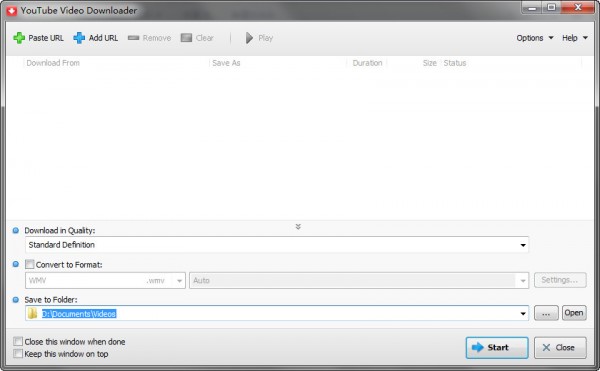Enable the Convert to Format checkbox
Image resolution: width=600 pixels, height=371 pixels.
[x=29, y=264]
